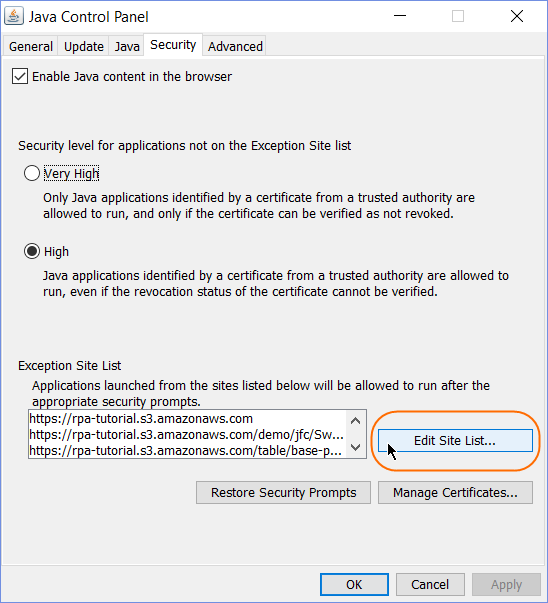This screenshot has height=603, width=548.
Task: Maximize the Java Control Panel window
Action: click(458, 16)
